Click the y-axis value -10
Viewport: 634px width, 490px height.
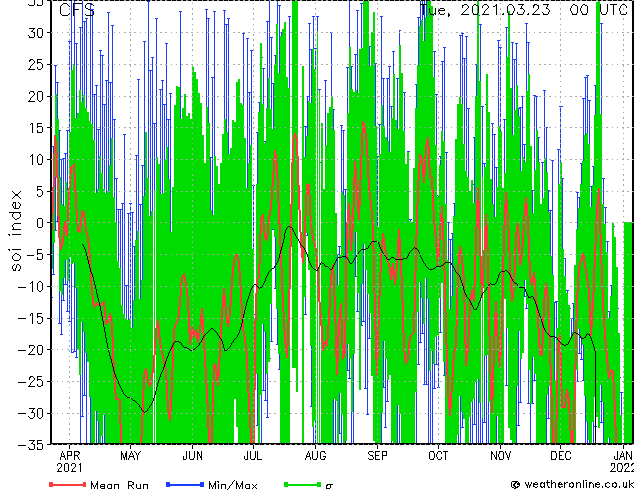(31, 287)
